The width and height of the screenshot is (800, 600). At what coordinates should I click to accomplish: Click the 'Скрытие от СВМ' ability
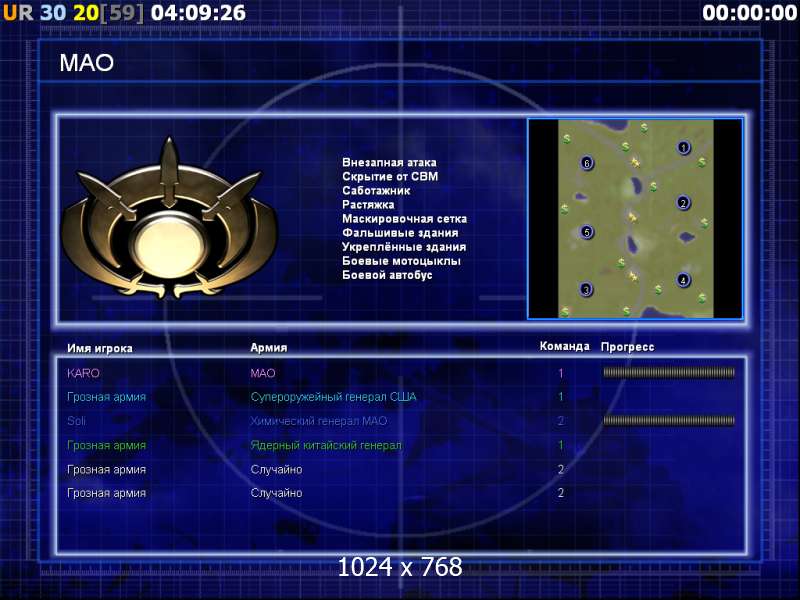click(x=390, y=177)
